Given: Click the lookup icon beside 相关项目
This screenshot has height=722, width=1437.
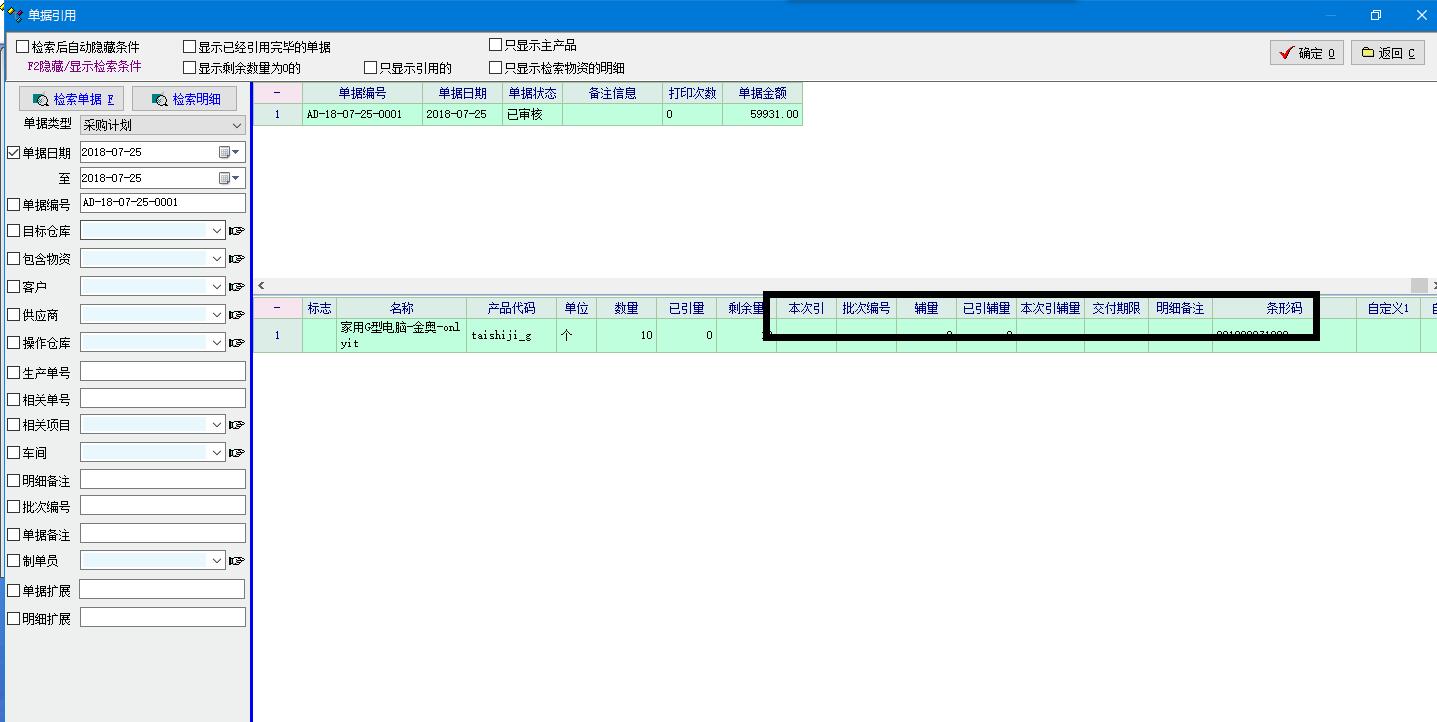Looking at the screenshot, I should (236, 425).
